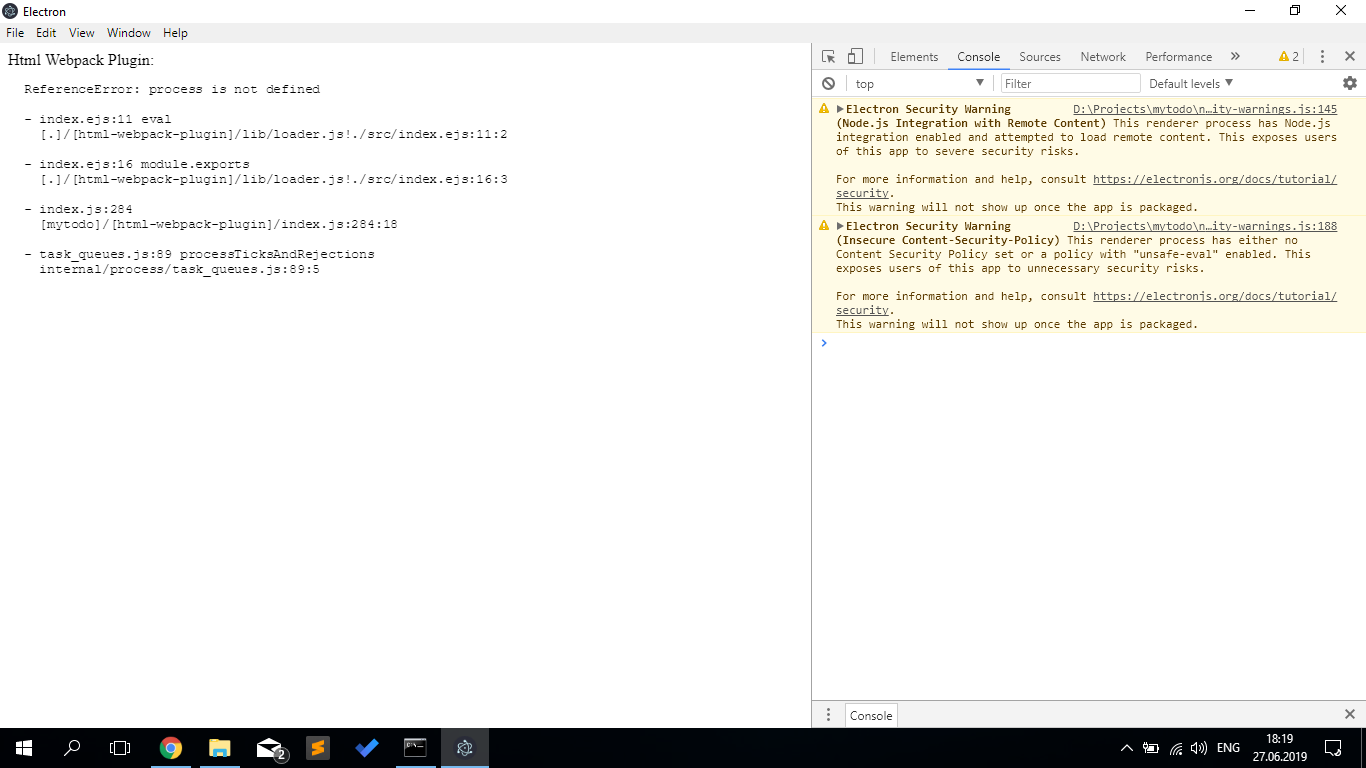The width and height of the screenshot is (1366, 768).
Task: Open the Default levels dropdown
Action: click(1191, 84)
